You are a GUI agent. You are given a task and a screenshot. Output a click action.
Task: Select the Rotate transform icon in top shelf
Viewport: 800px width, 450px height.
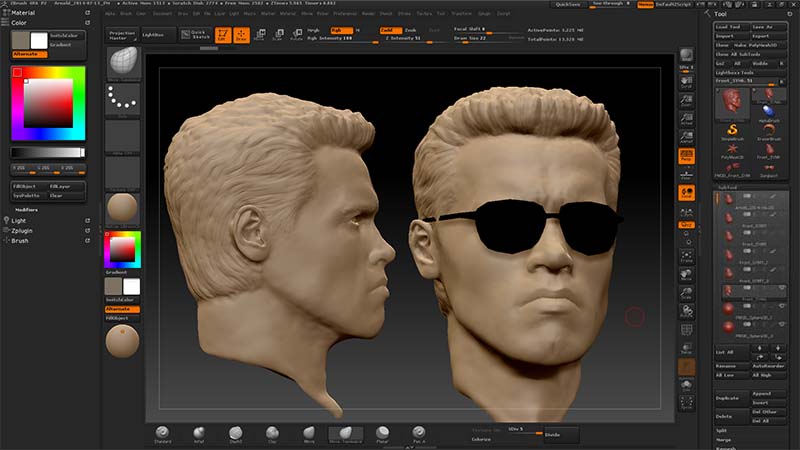pyautogui.click(x=296, y=35)
